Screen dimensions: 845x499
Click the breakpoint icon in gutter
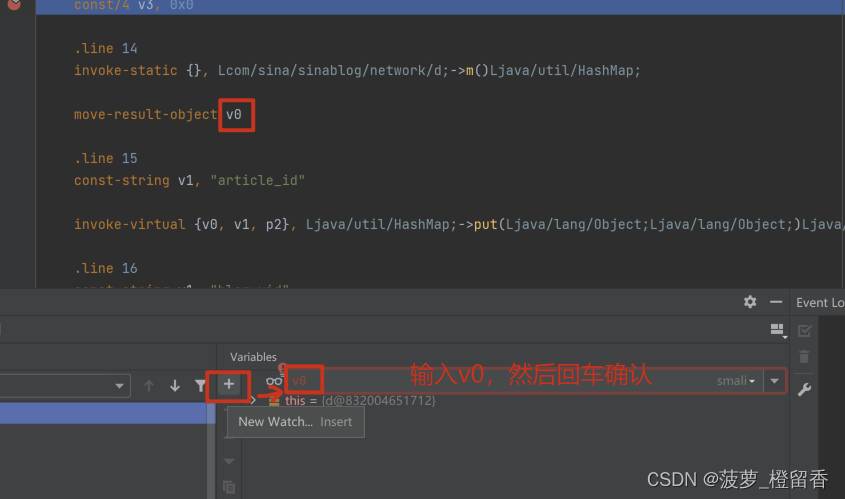pyautogui.click(x=15, y=5)
